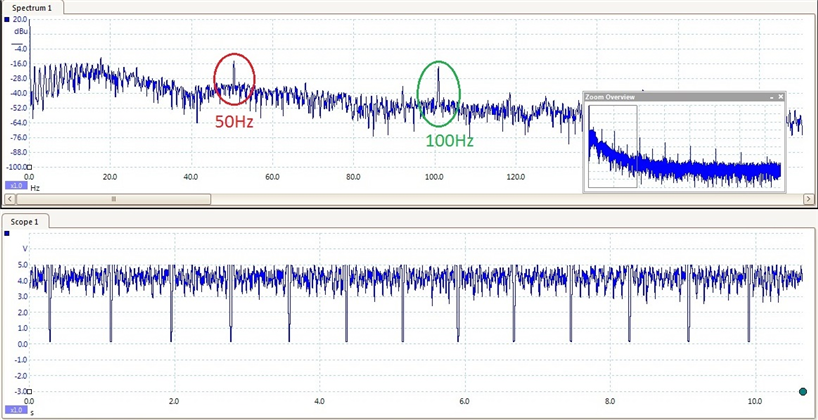
Task: Click the zoom selection rectangle in Zoom Overview
Action: [612, 146]
